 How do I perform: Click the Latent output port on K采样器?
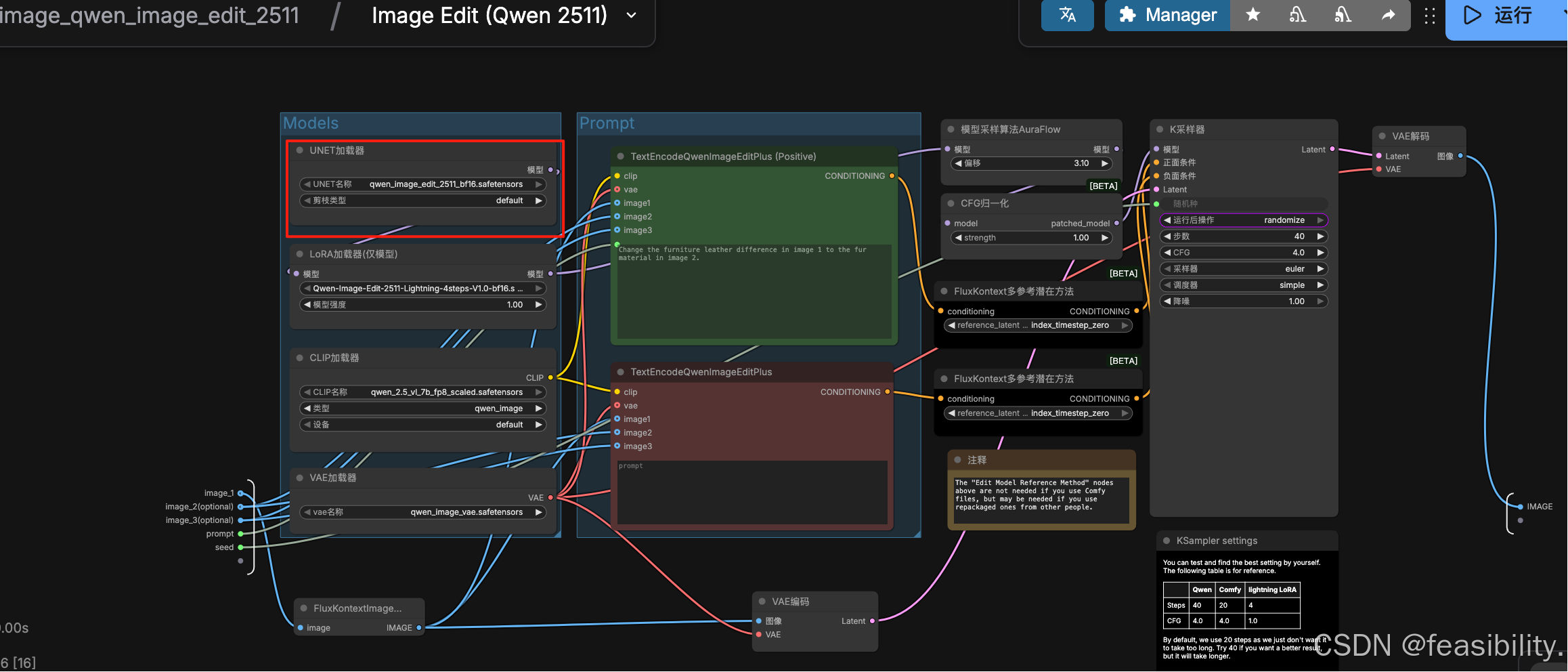(x=1332, y=150)
